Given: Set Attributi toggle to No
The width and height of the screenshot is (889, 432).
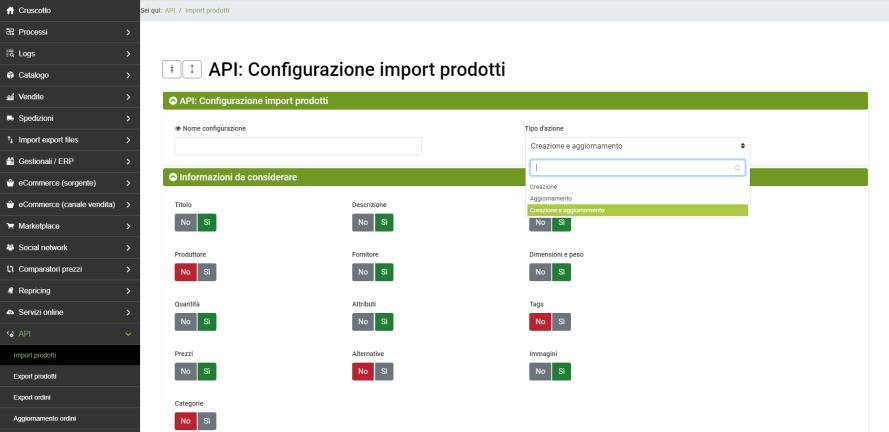Looking at the screenshot, I should pos(363,321).
